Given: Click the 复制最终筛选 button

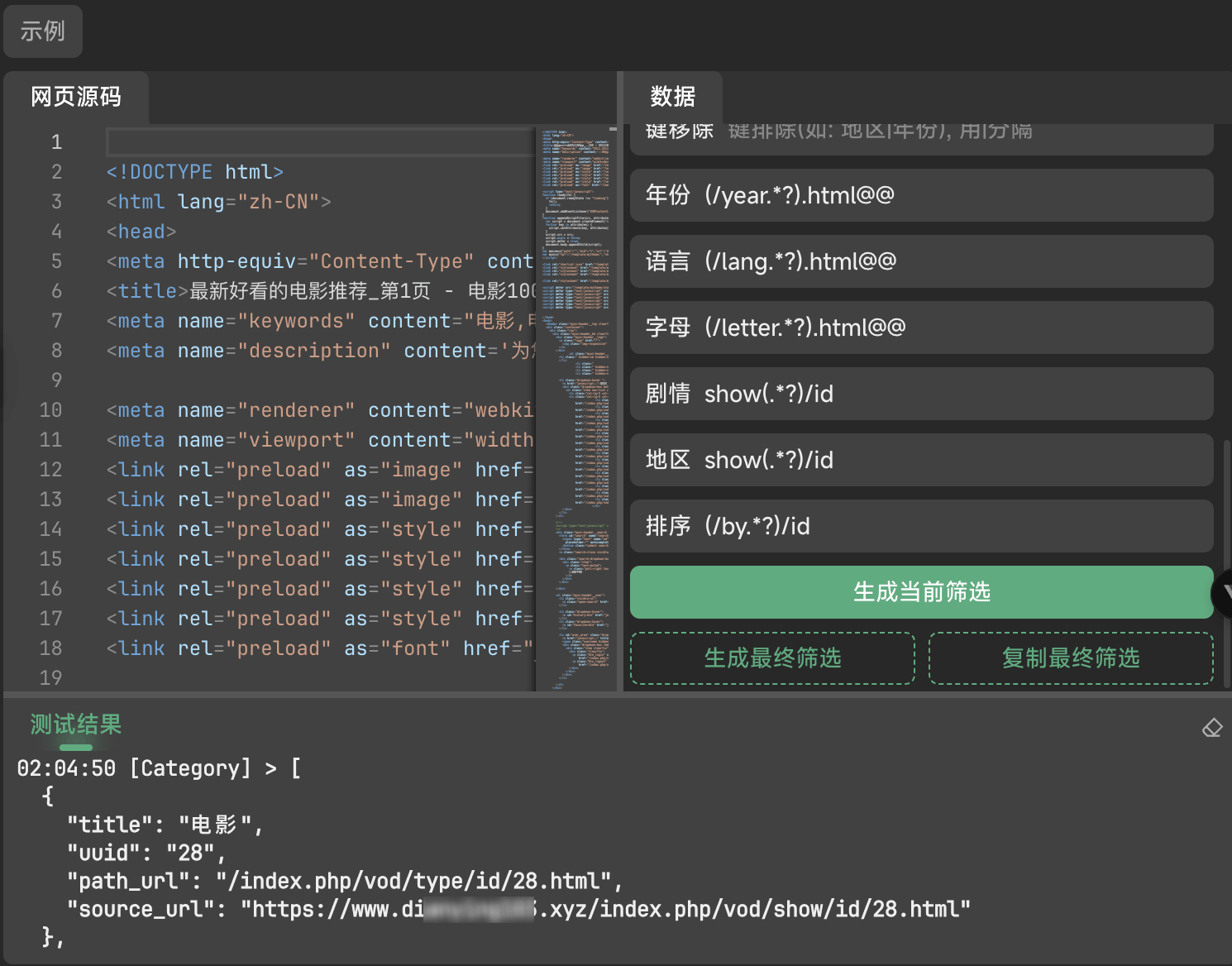Looking at the screenshot, I should coord(1071,658).
